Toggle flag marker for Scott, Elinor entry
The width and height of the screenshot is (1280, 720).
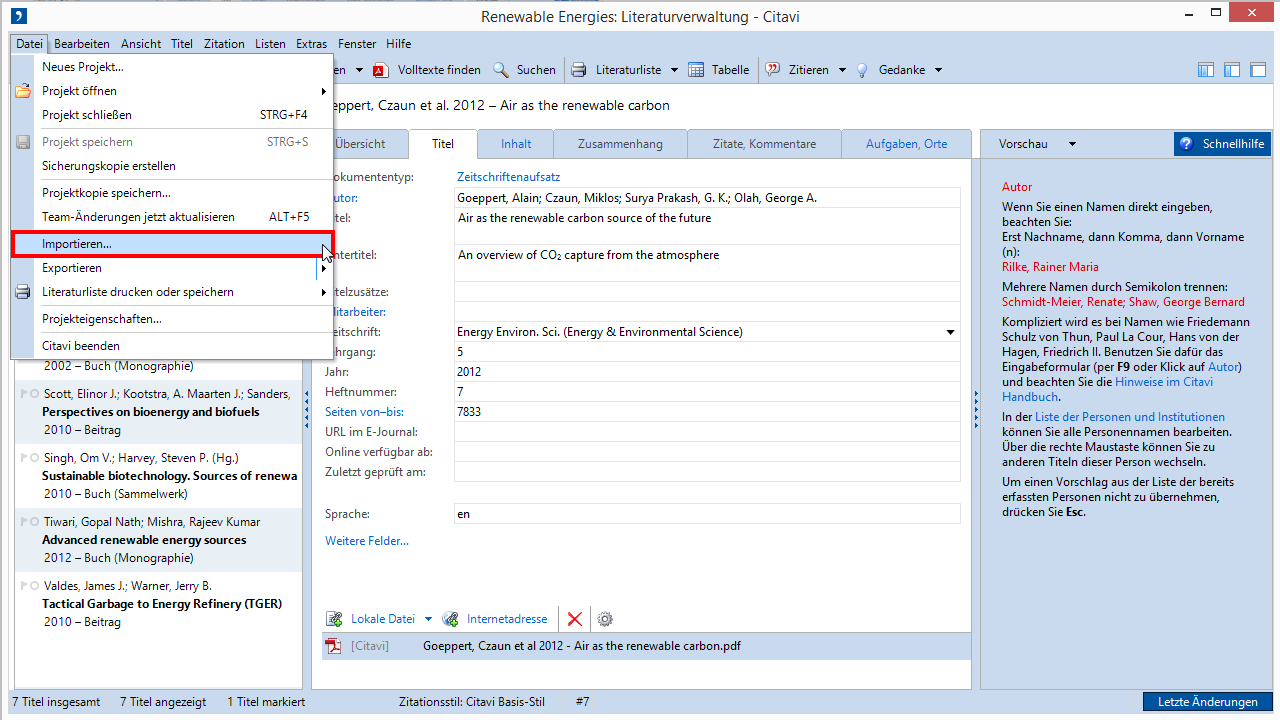coord(23,394)
